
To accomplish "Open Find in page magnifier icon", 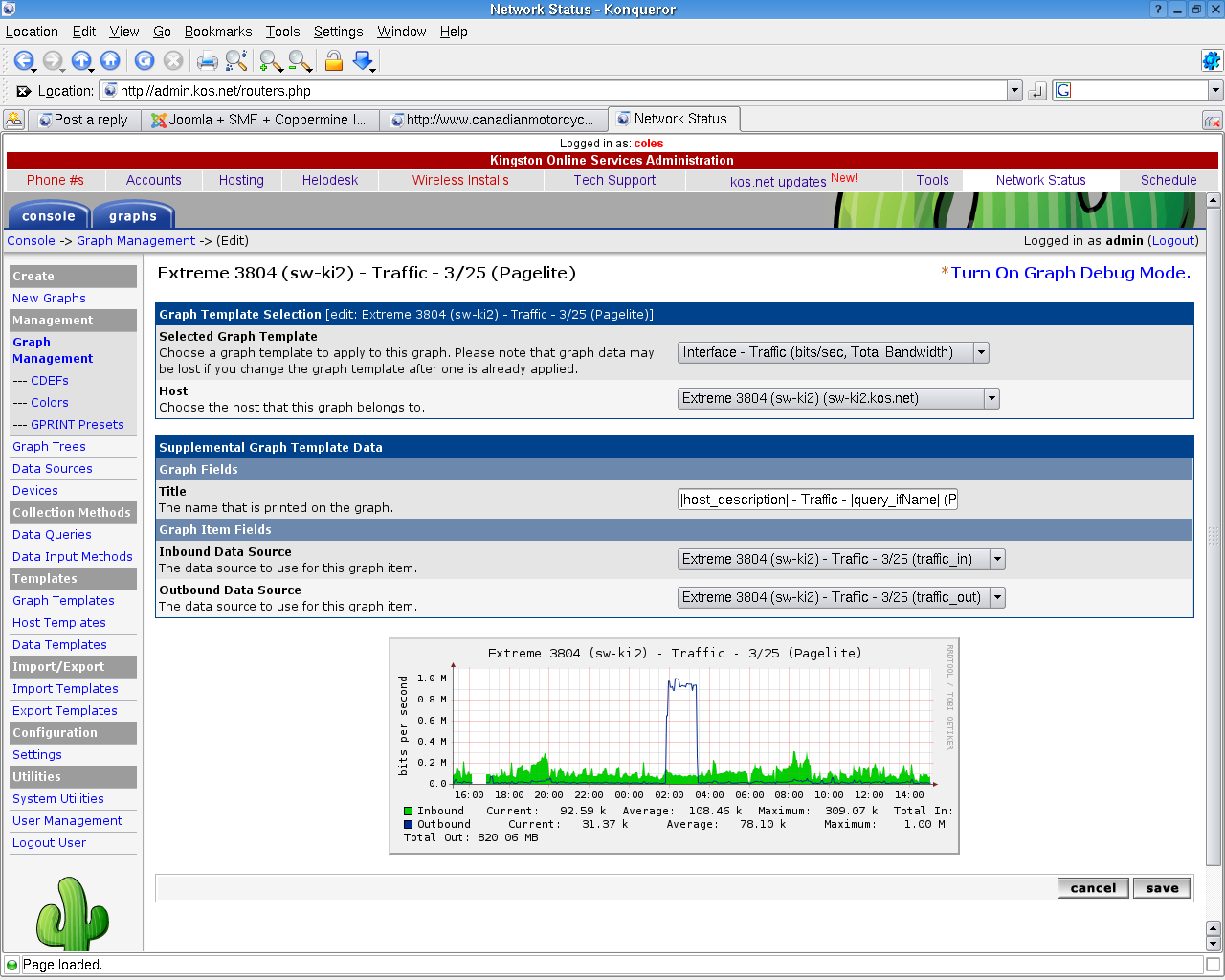I will [x=236, y=61].
